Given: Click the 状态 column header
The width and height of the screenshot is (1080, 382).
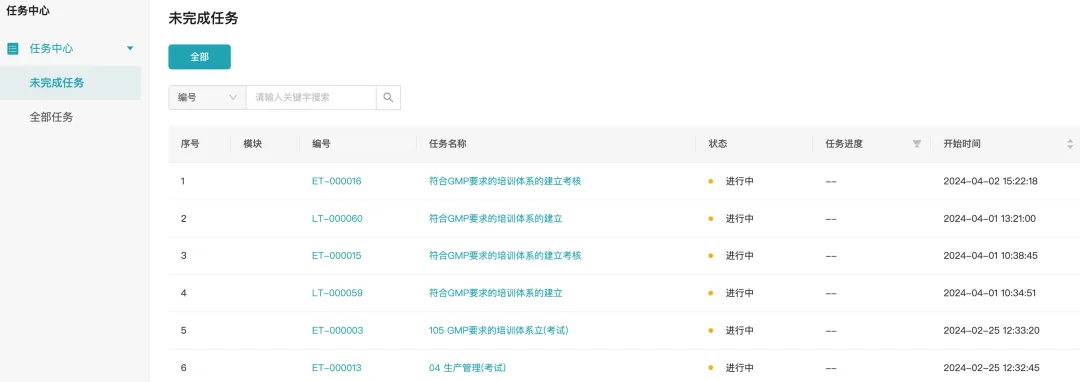Looking at the screenshot, I should [718, 144].
